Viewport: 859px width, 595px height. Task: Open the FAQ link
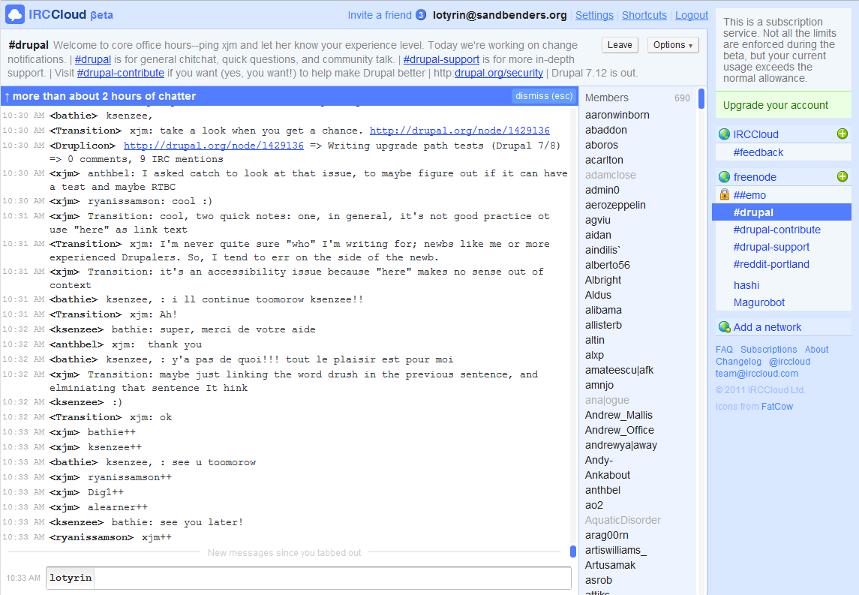pyautogui.click(x=724, y=350)
